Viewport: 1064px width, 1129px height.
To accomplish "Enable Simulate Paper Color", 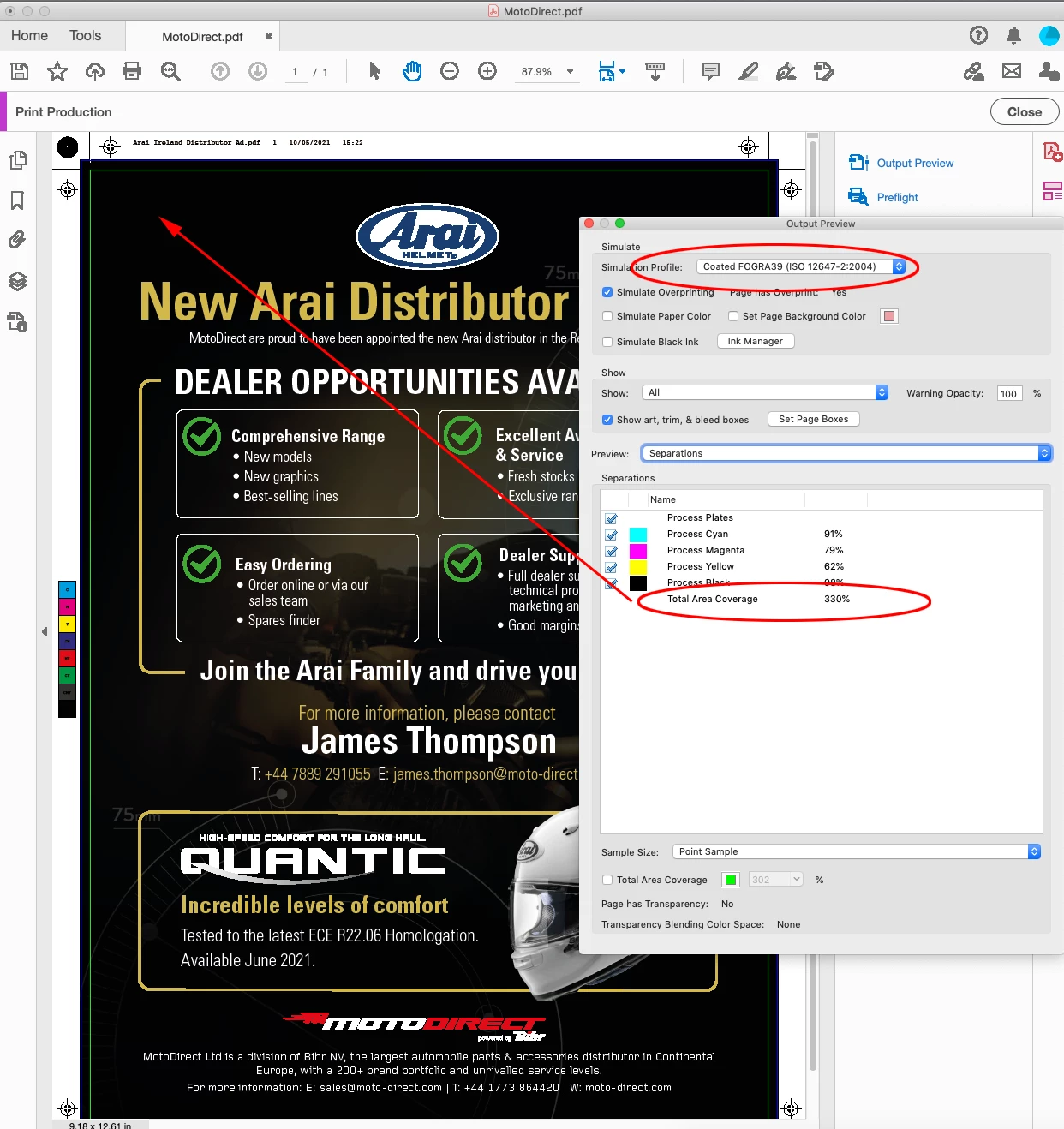I will pos(607,316).
